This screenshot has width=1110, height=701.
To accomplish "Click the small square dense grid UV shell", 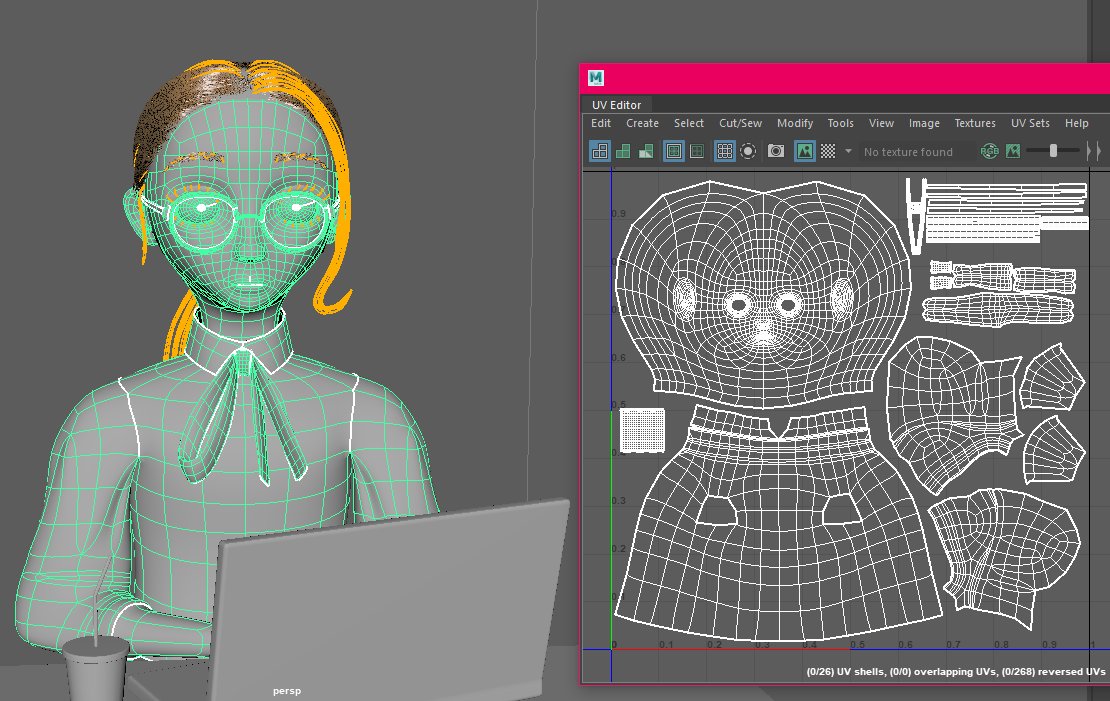I will [x=643, y=430].
